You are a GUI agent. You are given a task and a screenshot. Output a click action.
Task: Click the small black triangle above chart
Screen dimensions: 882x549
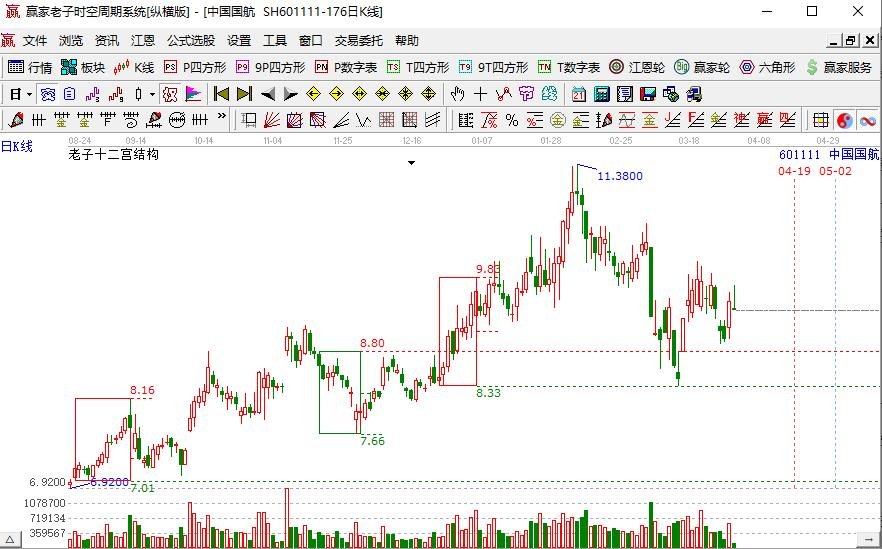click(x=412, y=163)
